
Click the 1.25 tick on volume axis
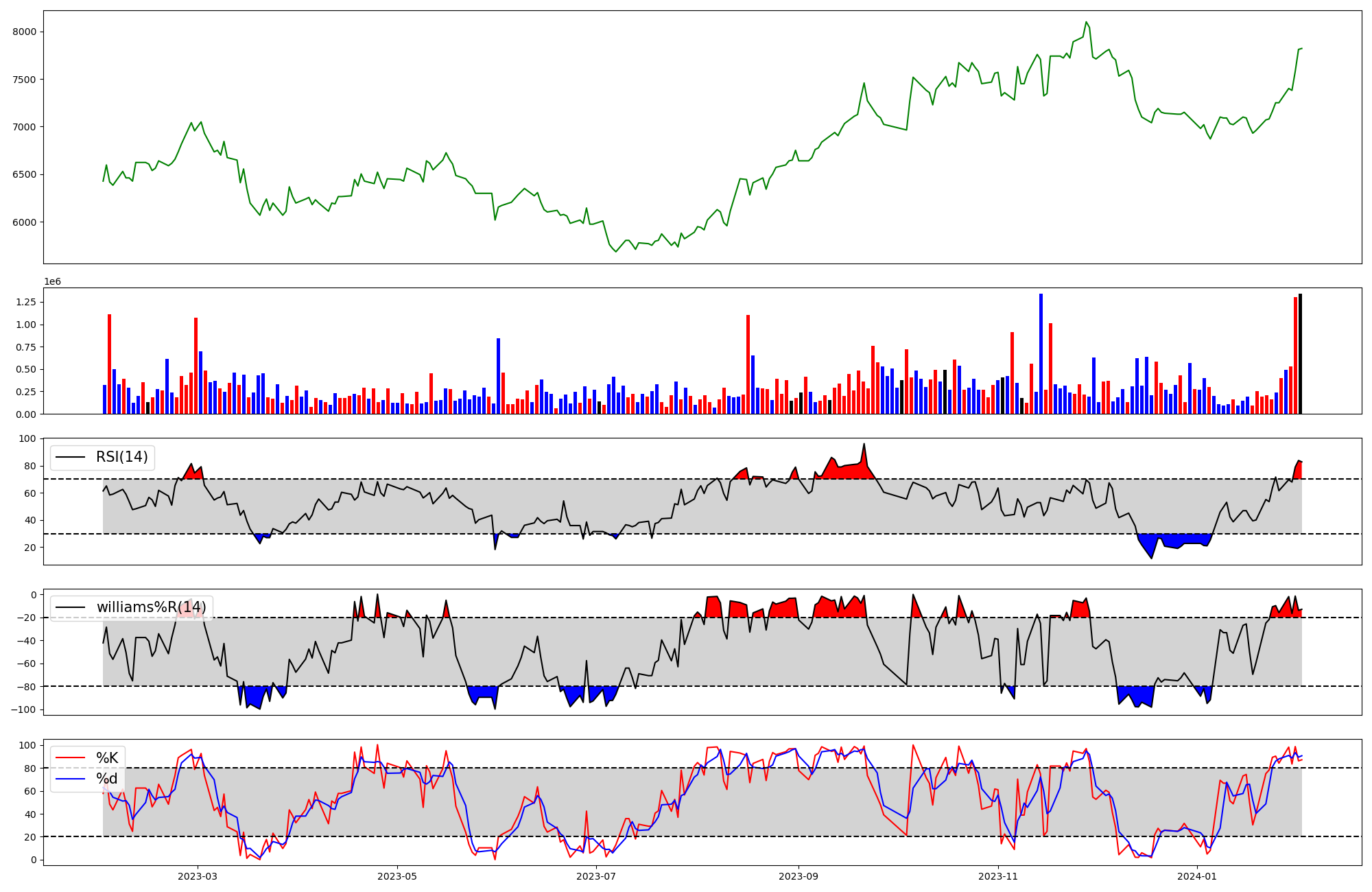click(25, 302)
